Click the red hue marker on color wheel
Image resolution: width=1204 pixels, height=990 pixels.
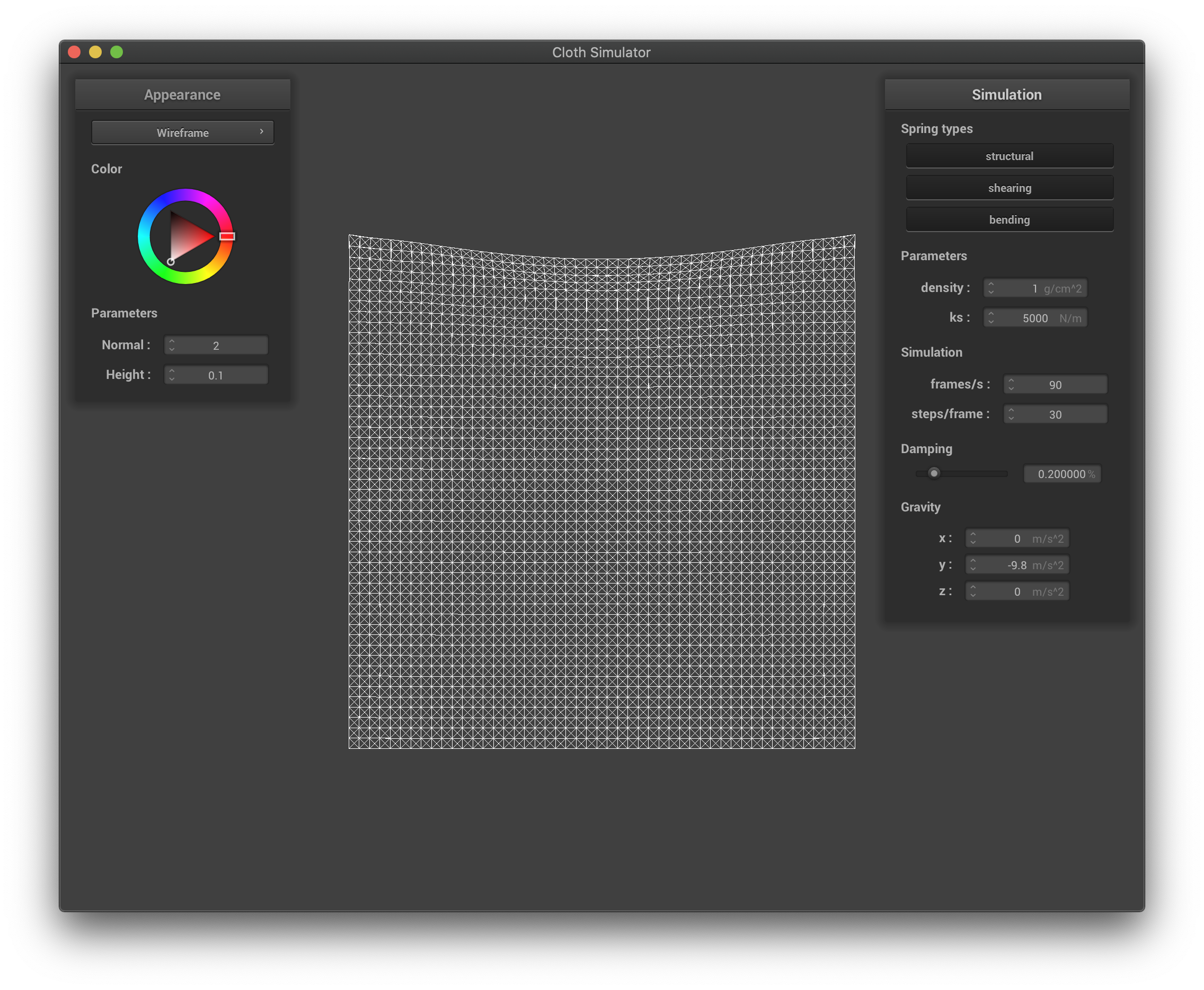click(x=227, y=236)
